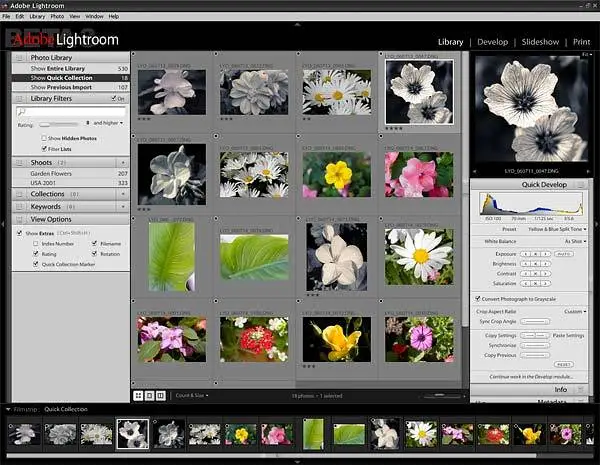Toggle the Filename checkbox
This screenshot has width=600, height=465.
94,243
